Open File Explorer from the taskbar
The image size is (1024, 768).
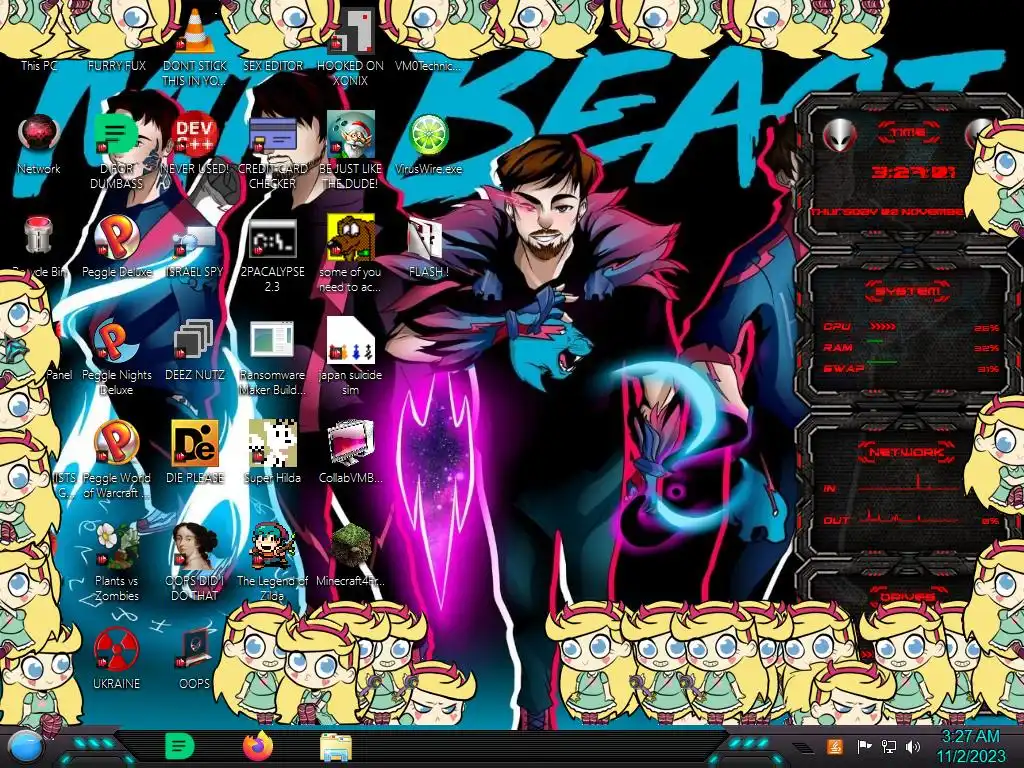point(336,748)
